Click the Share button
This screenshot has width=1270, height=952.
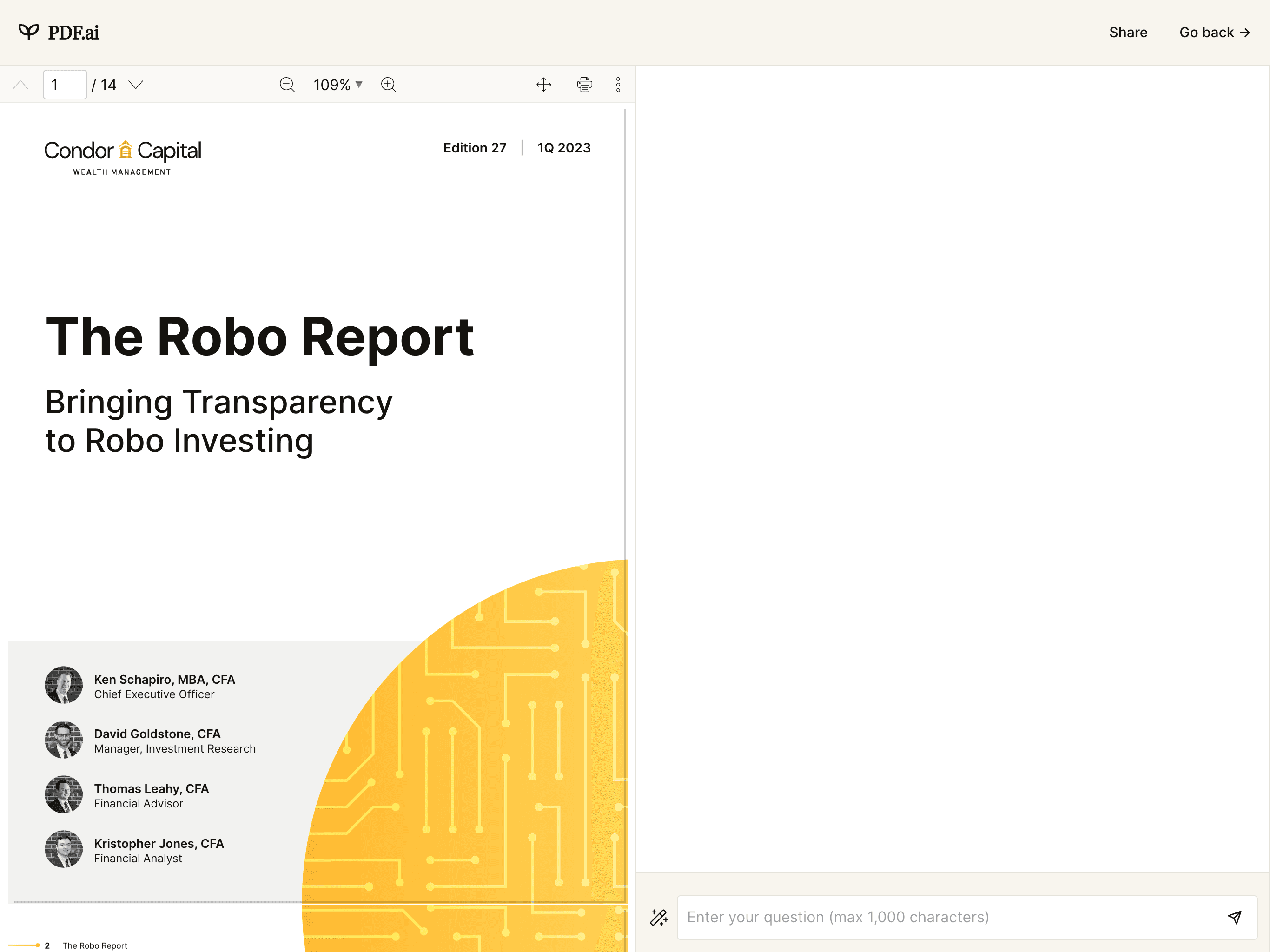point(1128,33)
